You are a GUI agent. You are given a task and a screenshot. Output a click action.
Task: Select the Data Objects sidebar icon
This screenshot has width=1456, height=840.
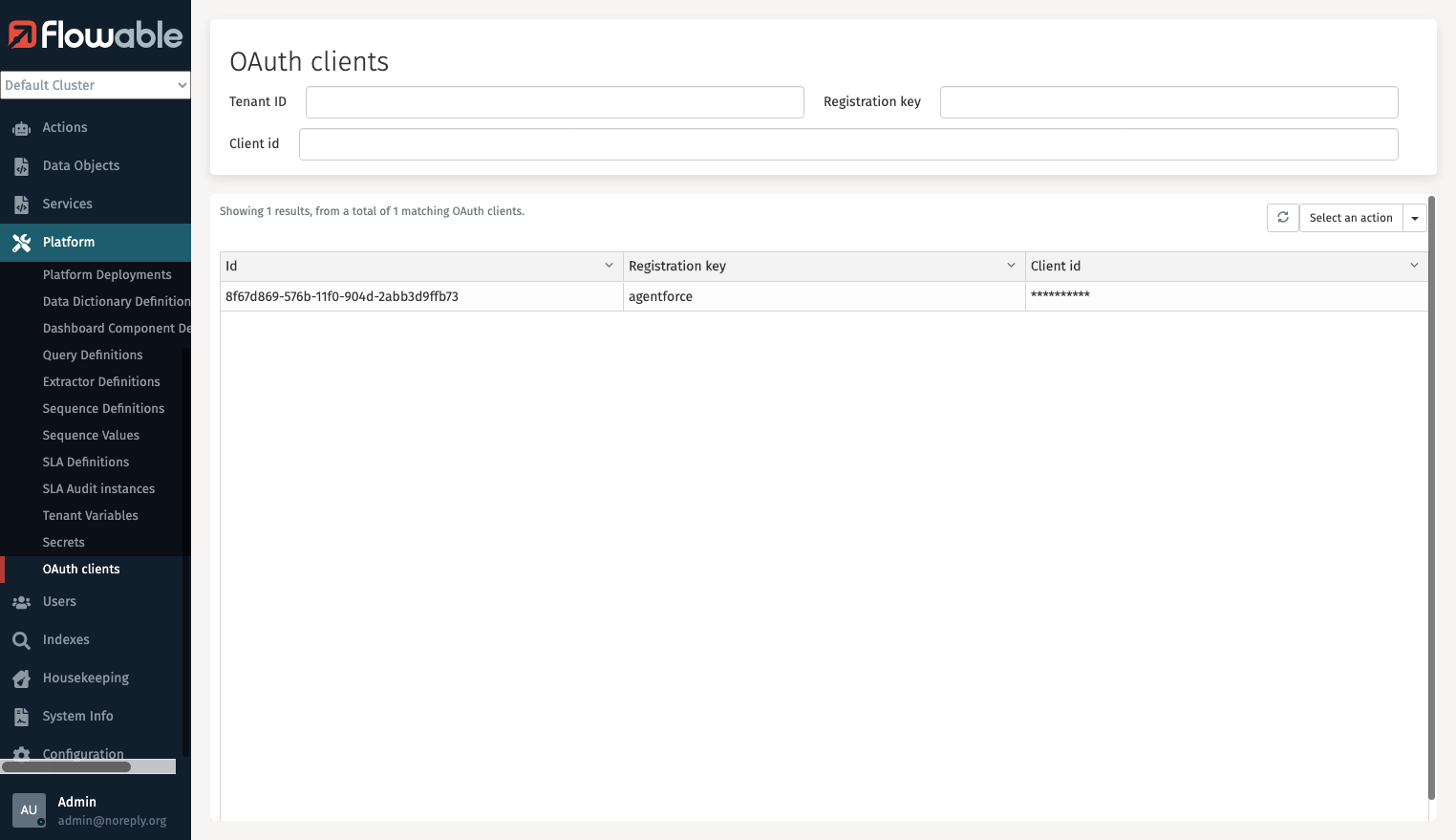click(22, 165)
